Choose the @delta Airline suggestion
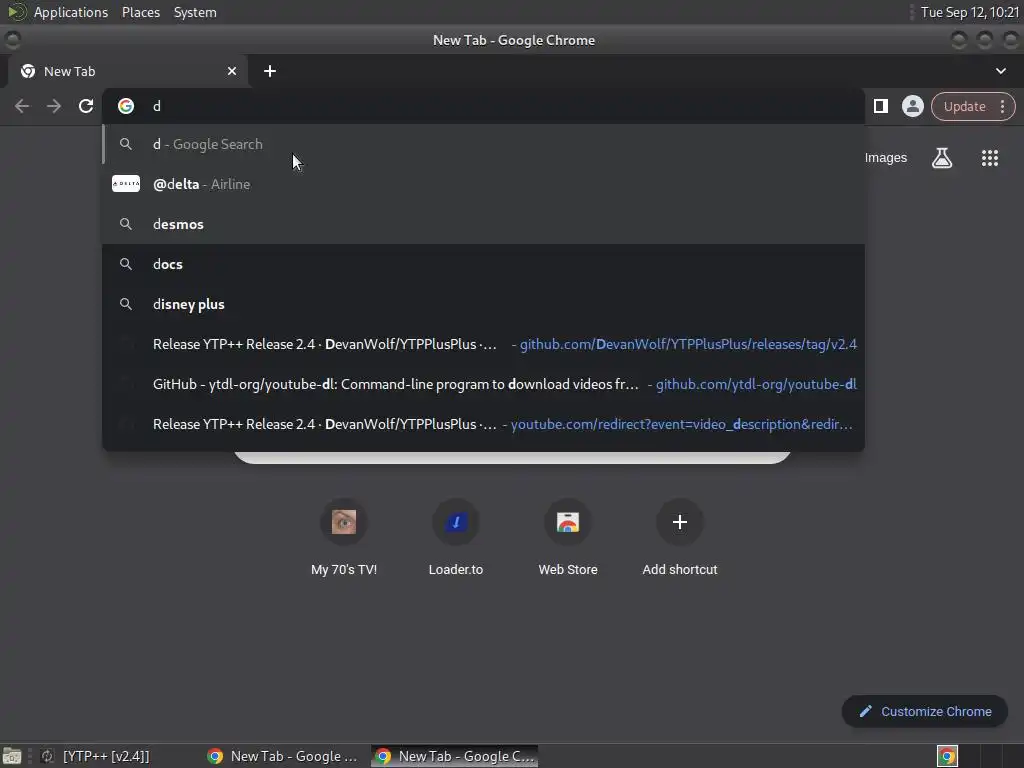Screen dimensions: 1024x768 click(x=483, y=184)
